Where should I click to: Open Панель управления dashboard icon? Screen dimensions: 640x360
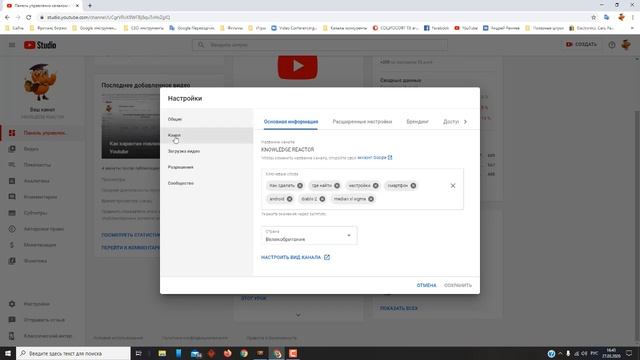coord(12,133)
